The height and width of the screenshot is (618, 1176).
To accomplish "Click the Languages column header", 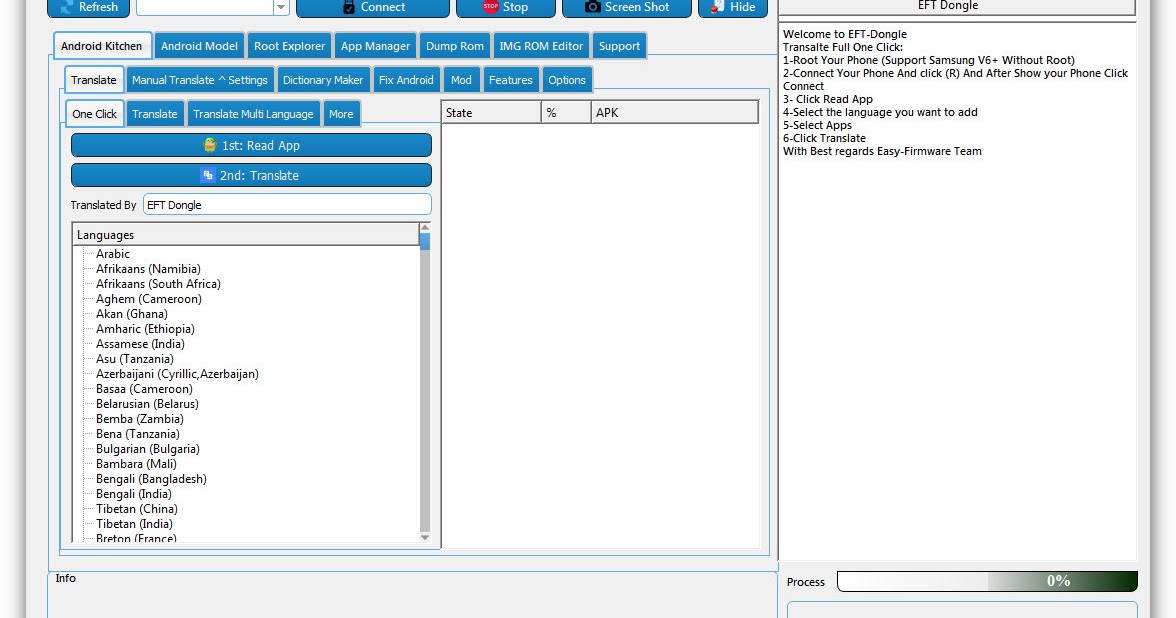I will [245, 235].
